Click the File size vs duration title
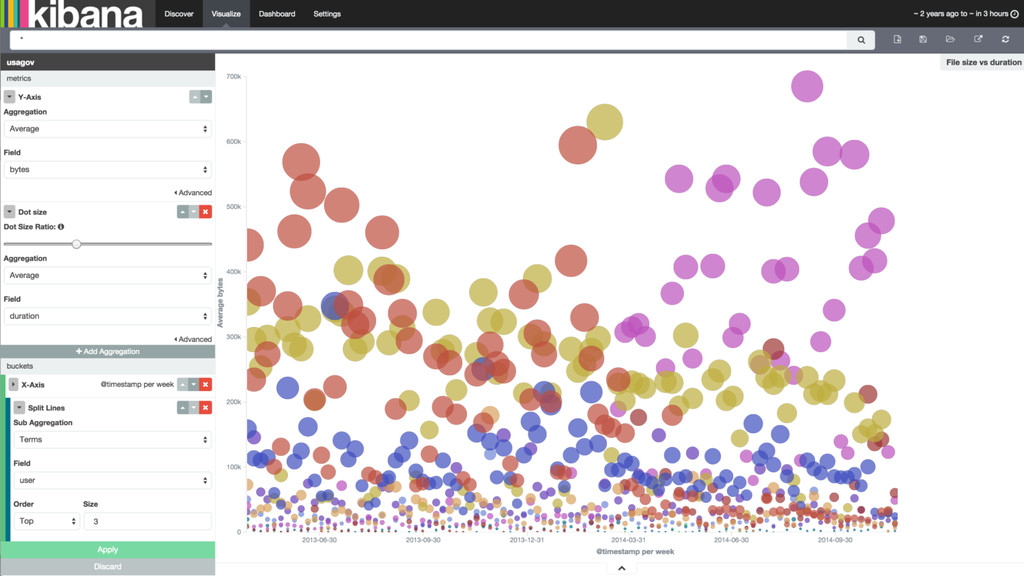Screen dimensions: 1024x576 [x=984, y=62]
